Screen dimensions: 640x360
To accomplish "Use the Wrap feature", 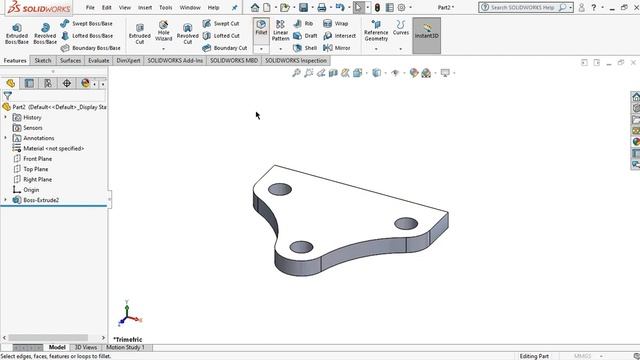I will click(x=335, y=24).
